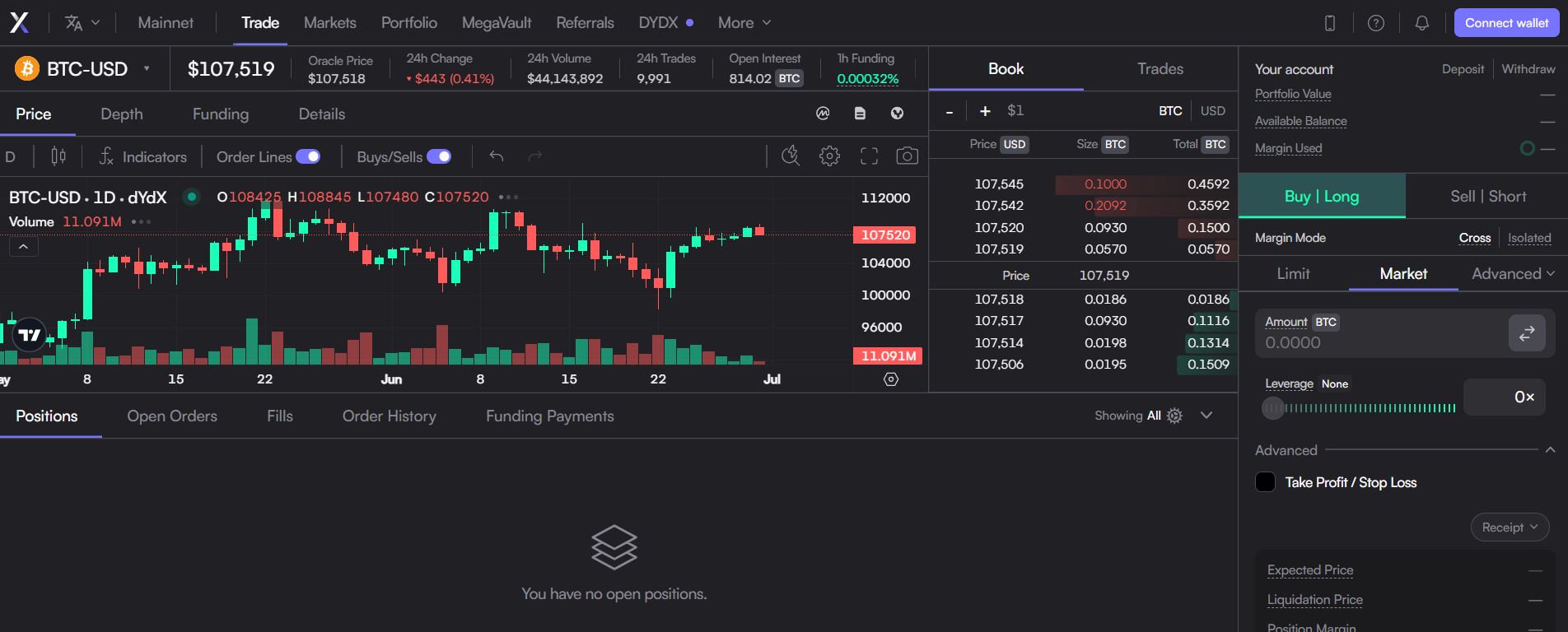Change the candlestick chart type icon
1568x632 pixels.
(58, 156)
